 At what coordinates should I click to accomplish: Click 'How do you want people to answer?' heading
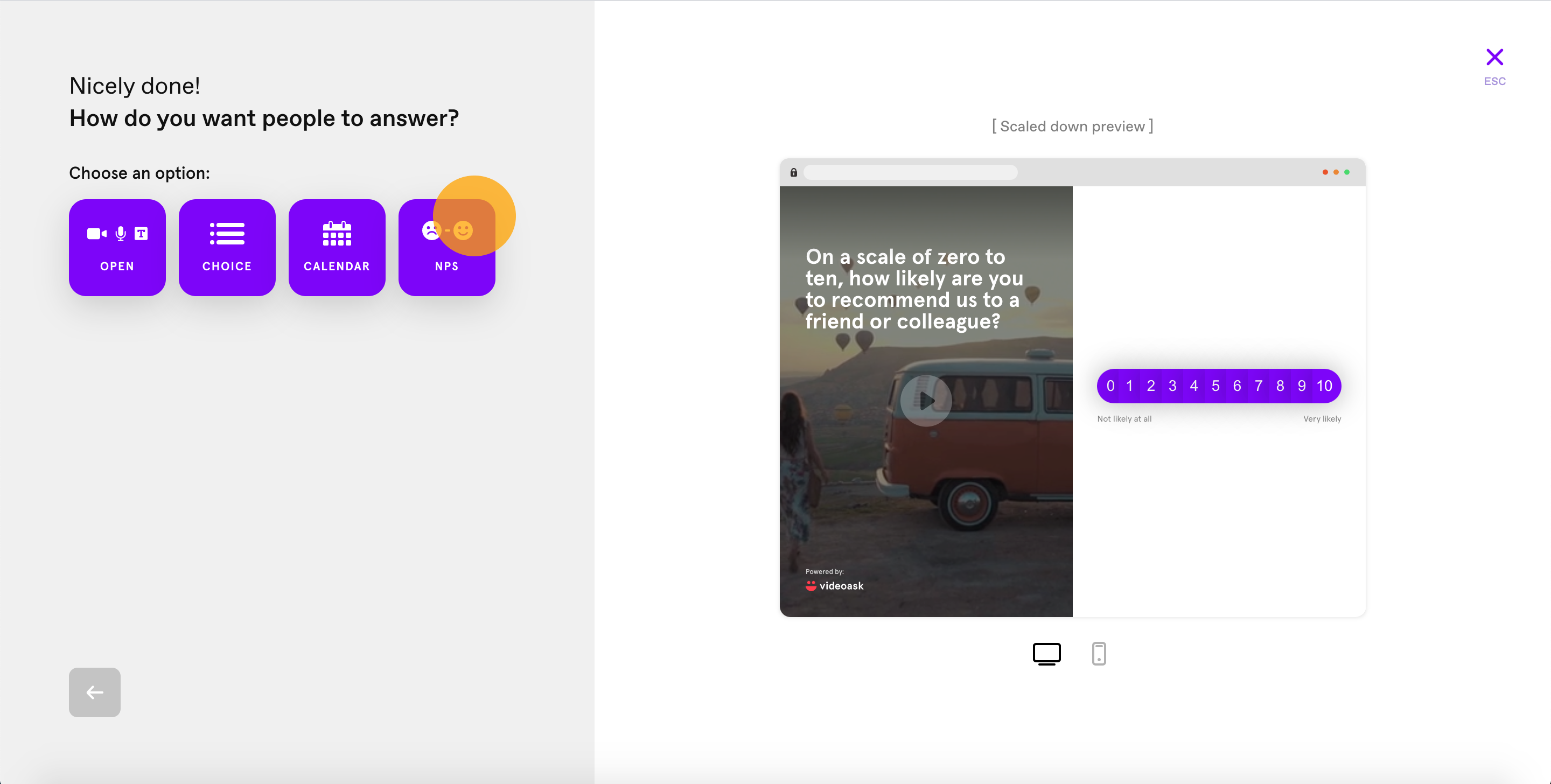coord(264,118)
